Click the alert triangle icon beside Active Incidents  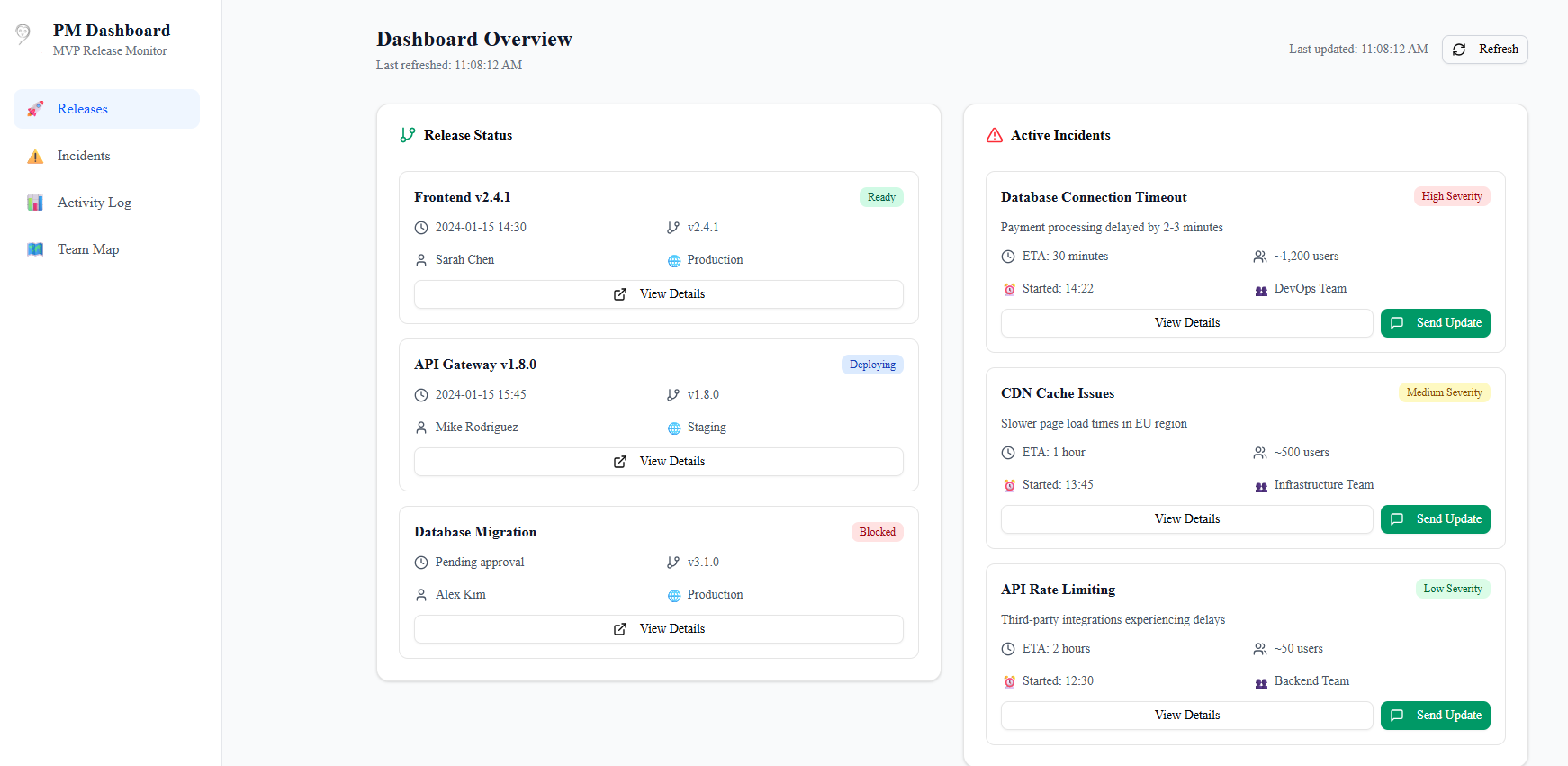(995, 135)
